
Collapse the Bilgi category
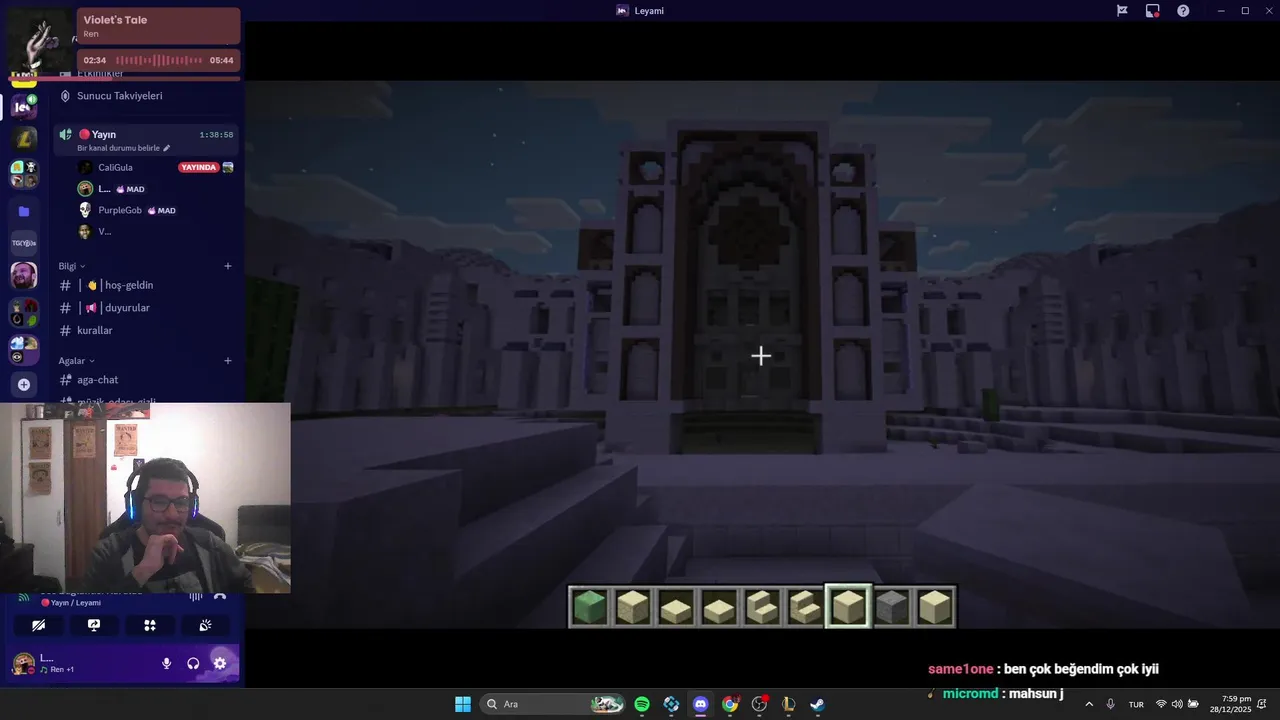(x=72, y=266)
